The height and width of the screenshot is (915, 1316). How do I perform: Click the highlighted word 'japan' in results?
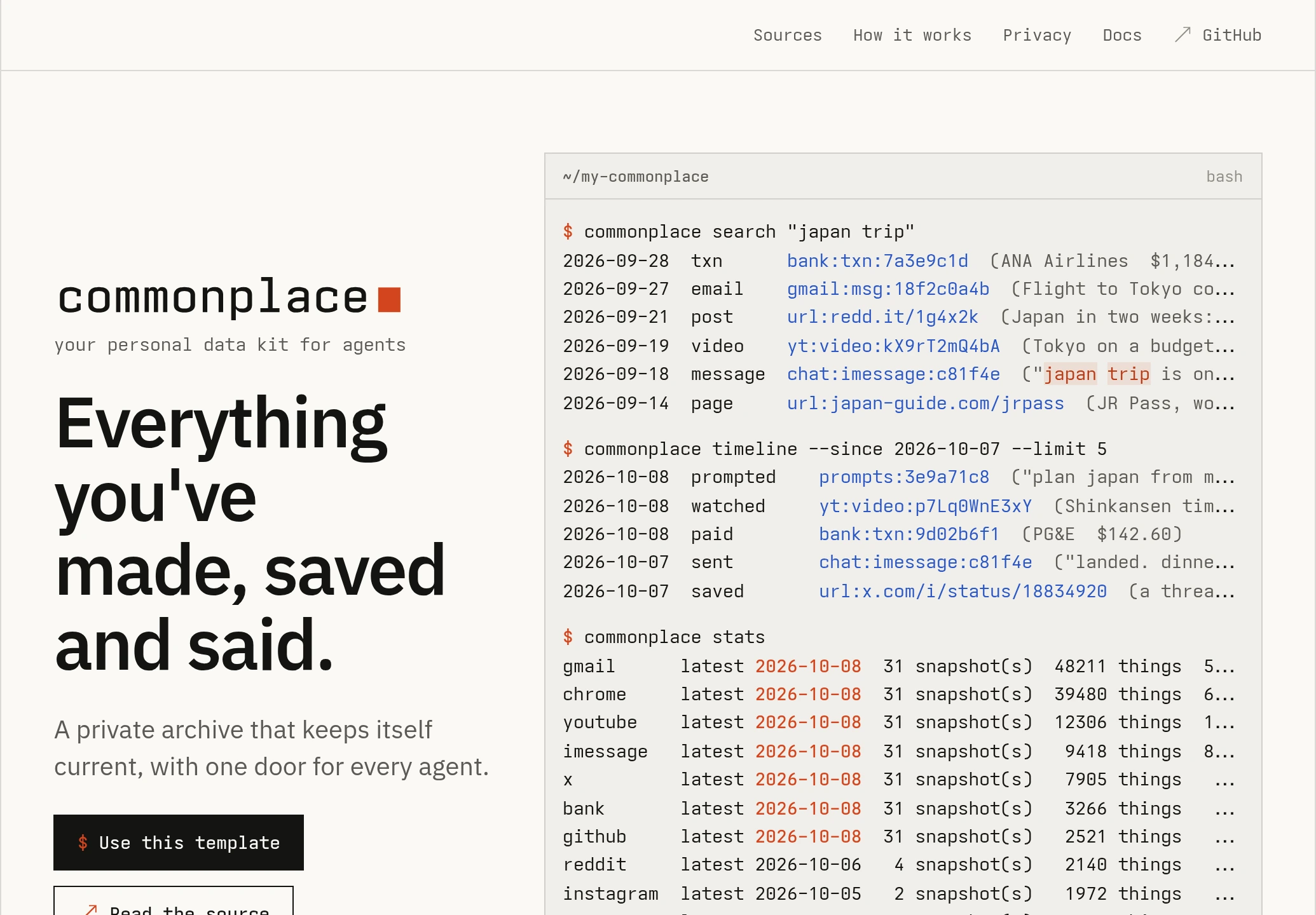[x=1070, y=374]
